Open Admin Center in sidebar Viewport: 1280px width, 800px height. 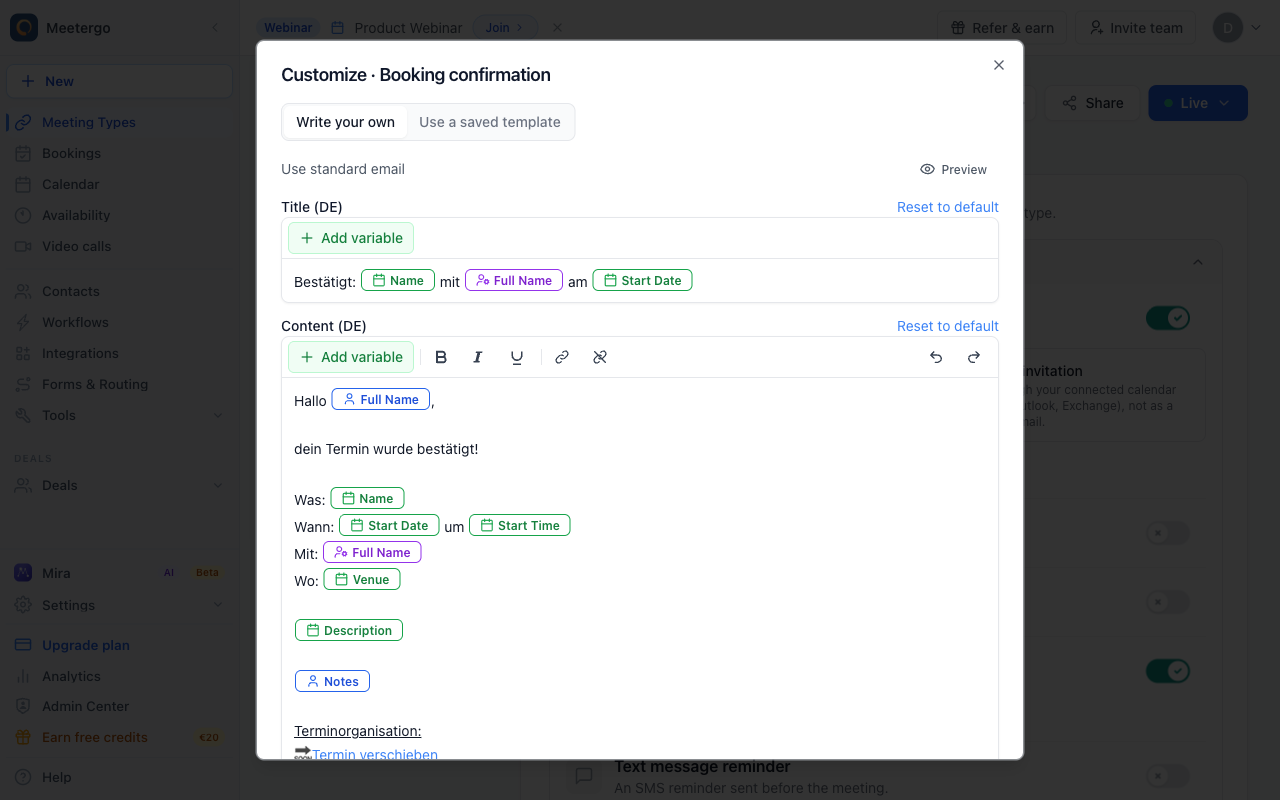point(120,706)
